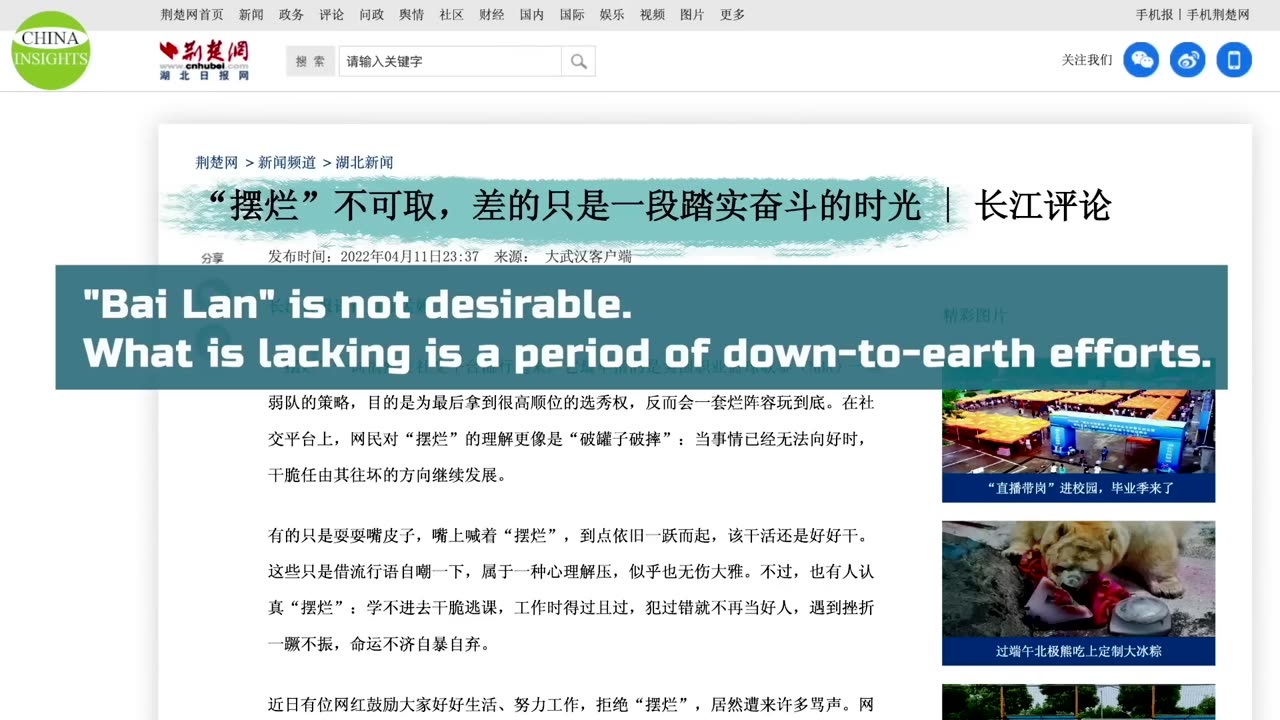Open the 过端午北极熊吃上定制大冰粽 caption
The image size is (1280, 720).
click(1078, 651)
